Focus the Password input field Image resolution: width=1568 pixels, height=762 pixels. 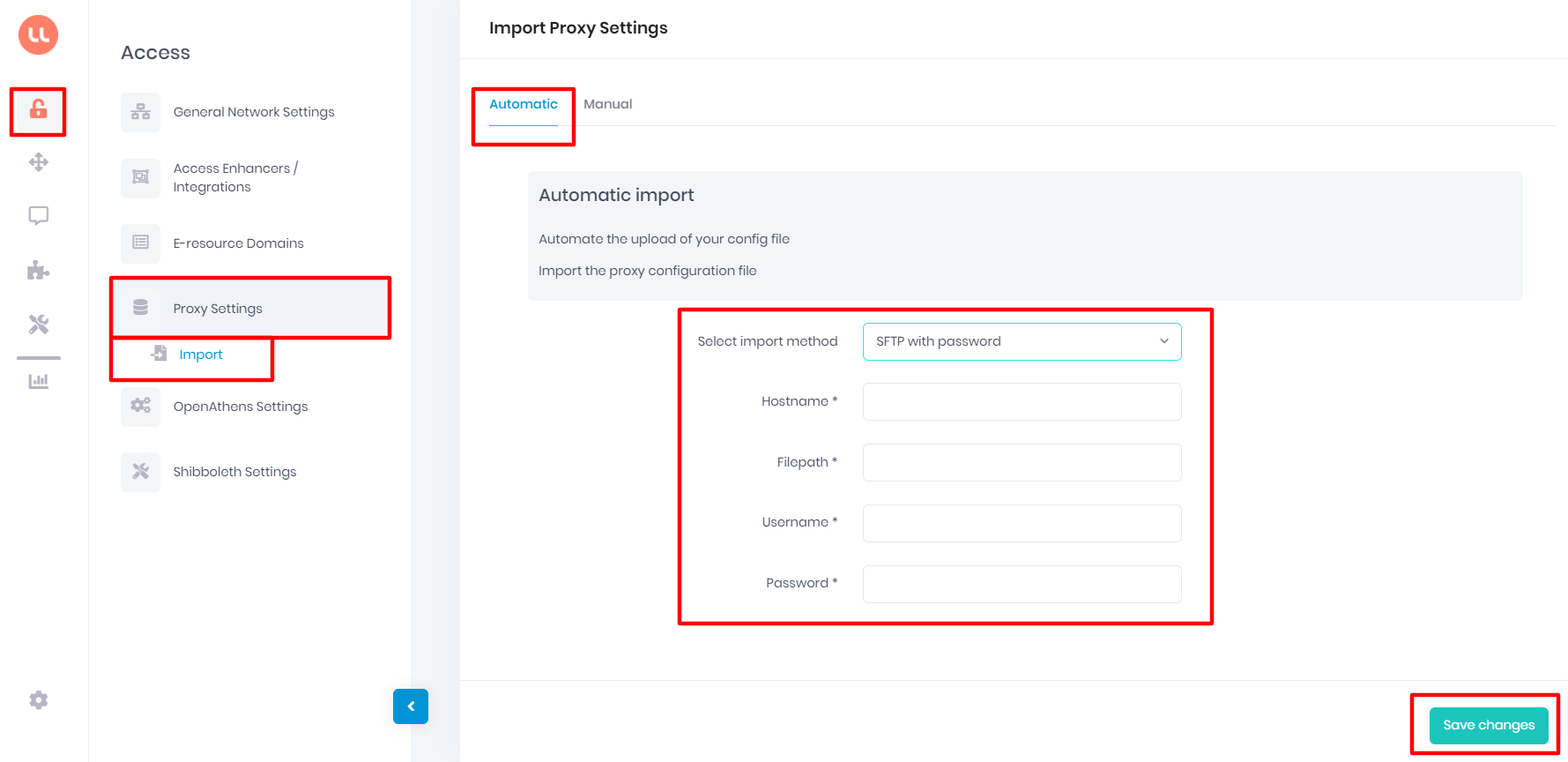click(1022, 584)
